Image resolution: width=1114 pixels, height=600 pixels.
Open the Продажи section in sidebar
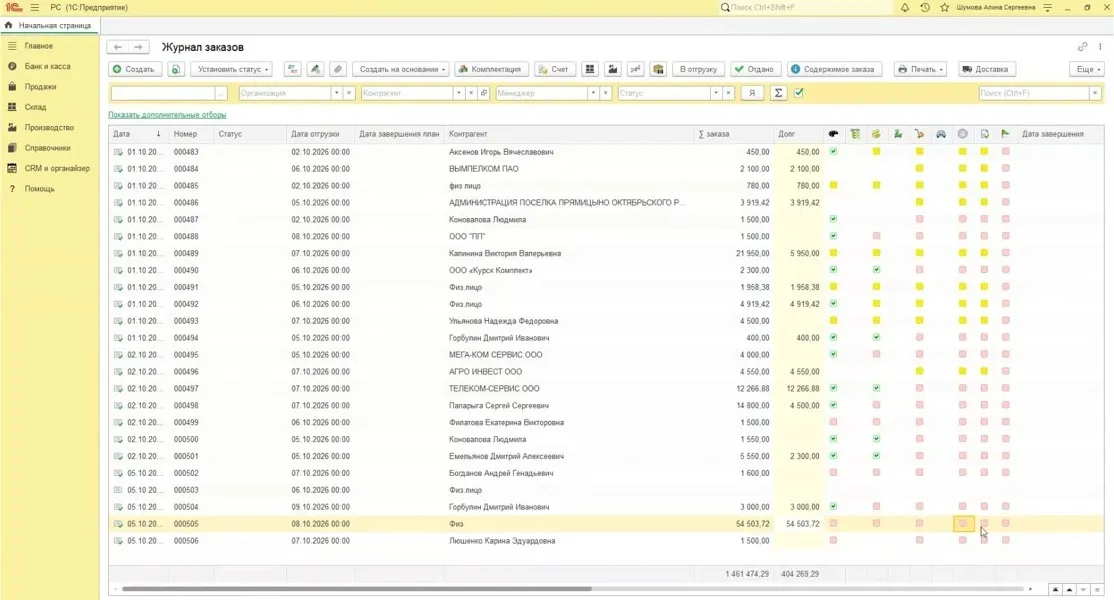click(40, 87)
